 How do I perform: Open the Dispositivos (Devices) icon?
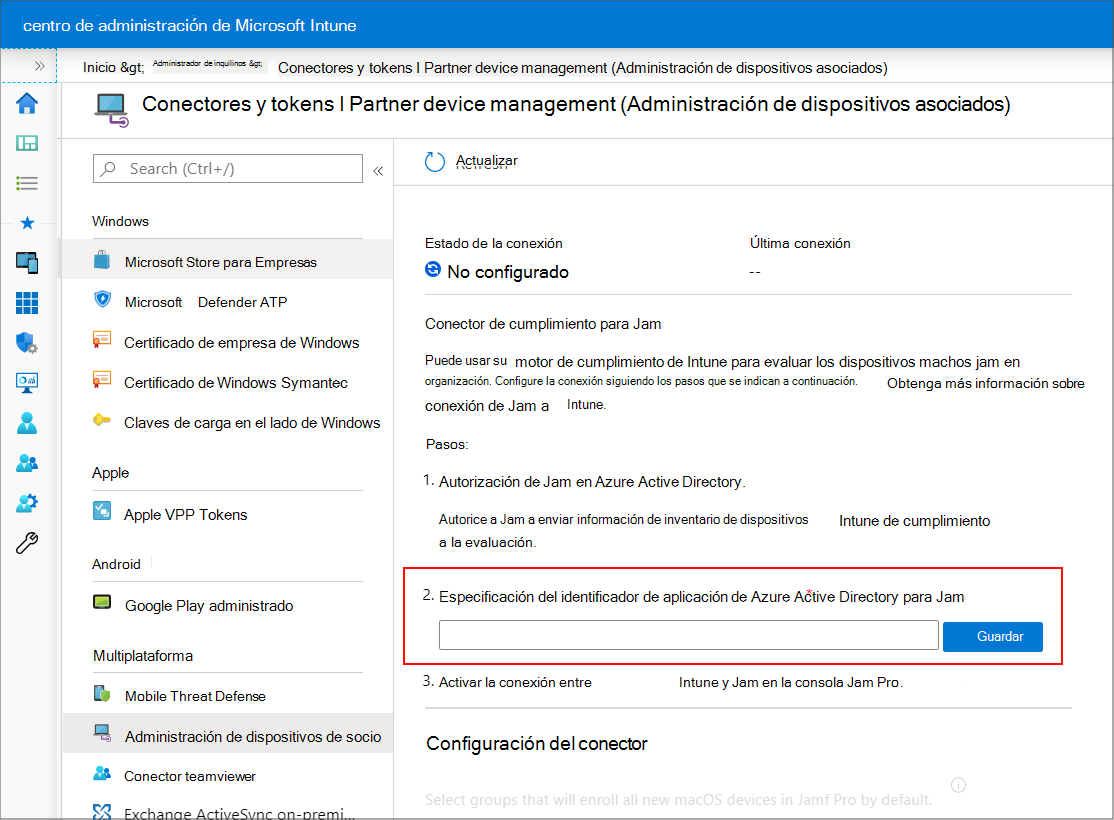point(27,264)
